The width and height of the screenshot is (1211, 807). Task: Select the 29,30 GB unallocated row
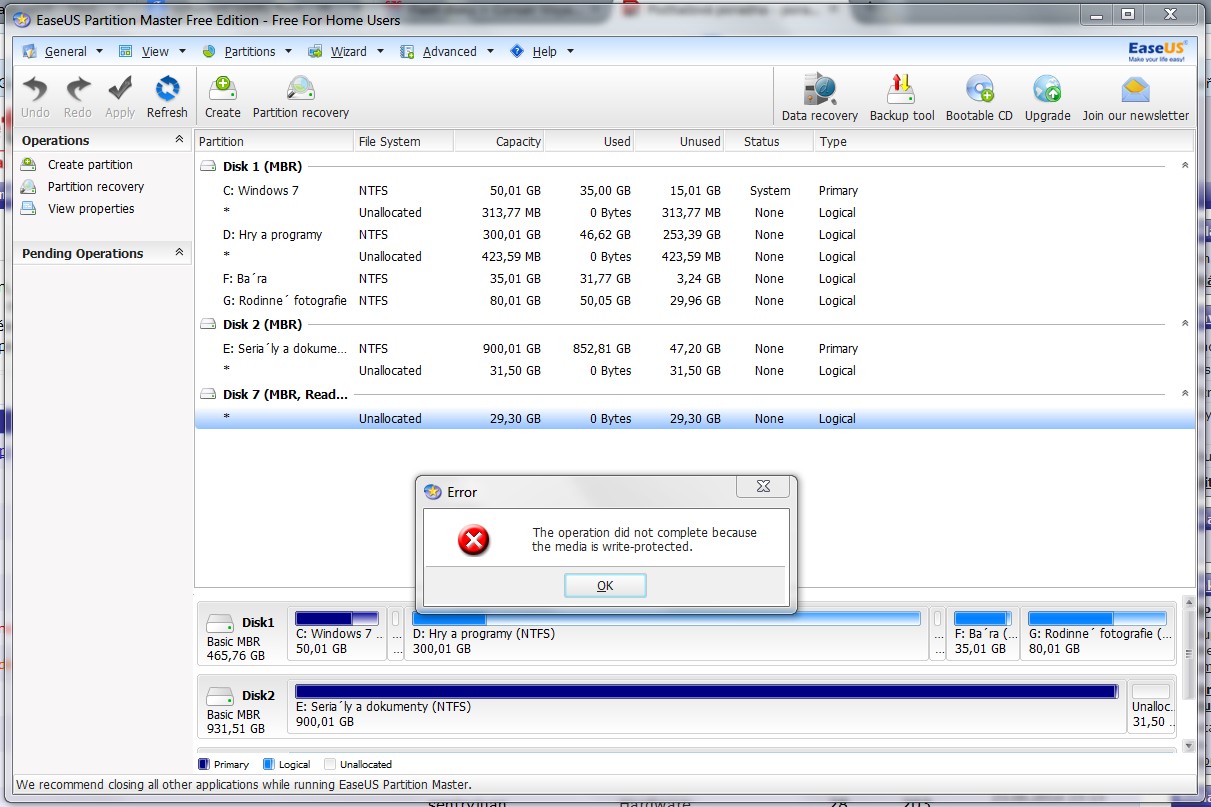[x=695, y=419]
